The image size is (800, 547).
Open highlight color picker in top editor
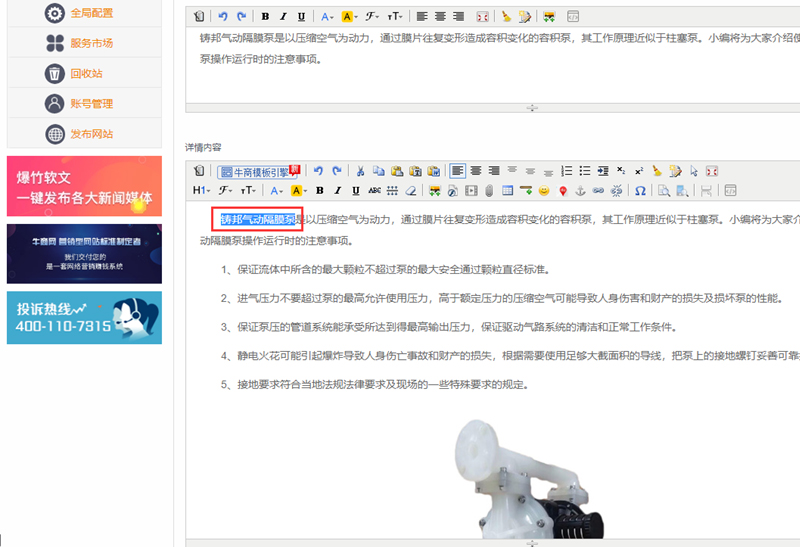(x=349, y=16)
